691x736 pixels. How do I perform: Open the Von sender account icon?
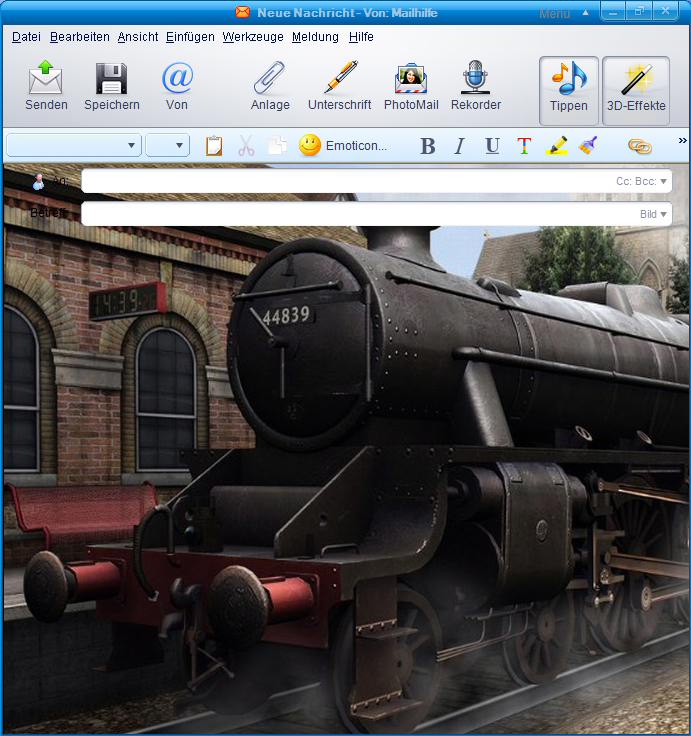[177, 86]
